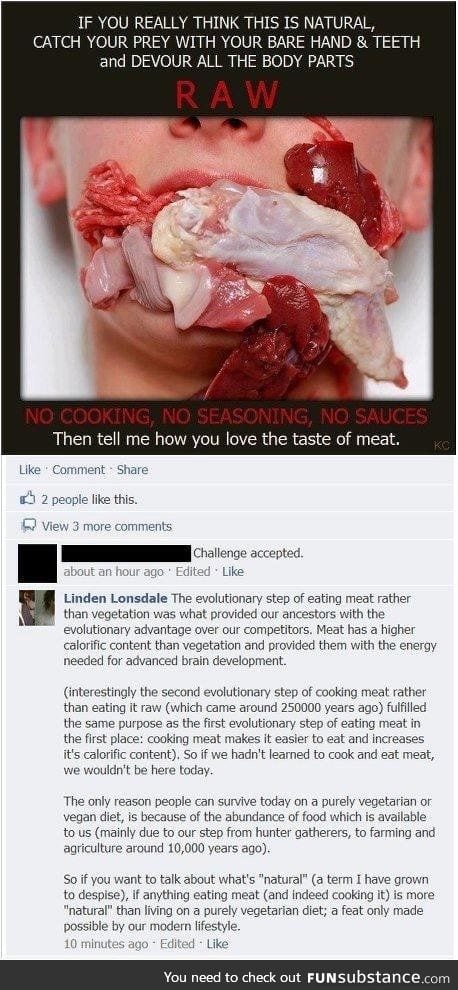Click Comment under the post
The image size is (458, 990).
(78, 470)
